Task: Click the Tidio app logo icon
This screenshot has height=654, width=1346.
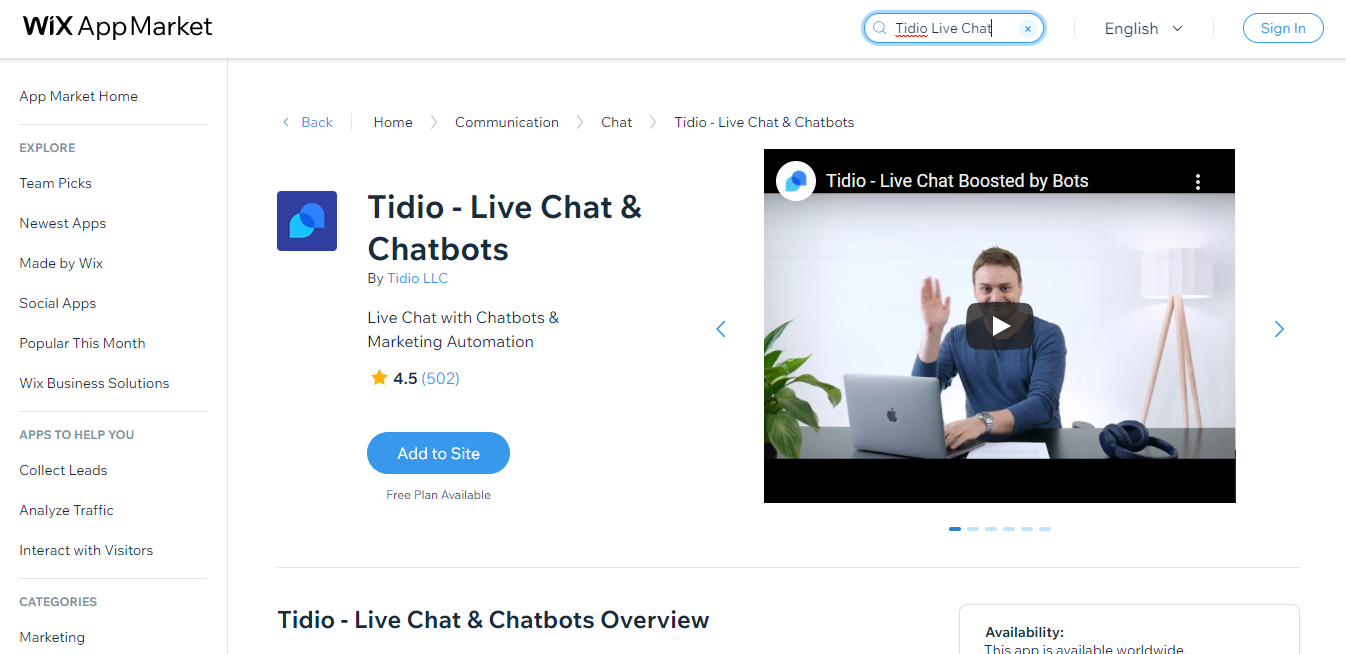Action: pos(307,221)
